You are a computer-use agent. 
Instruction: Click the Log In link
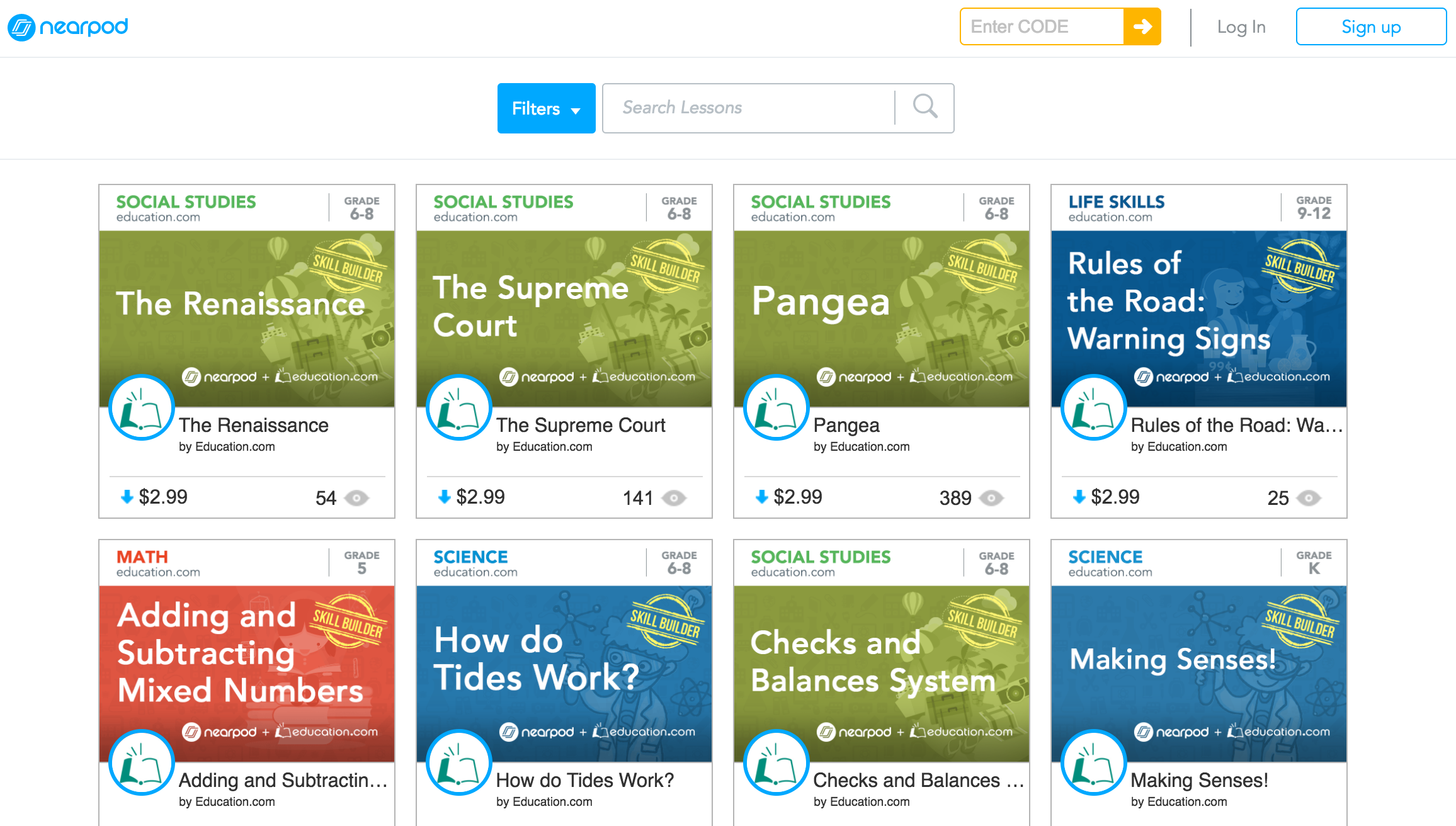click(x=1241, y=27)
